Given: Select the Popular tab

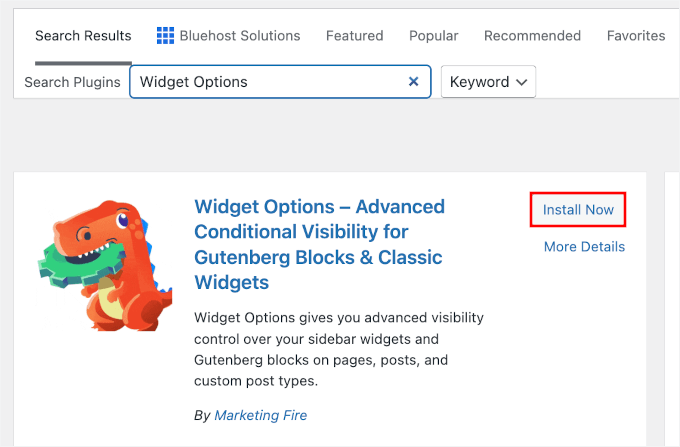Looking at the screenshot, I should click(x=433, y=36).
